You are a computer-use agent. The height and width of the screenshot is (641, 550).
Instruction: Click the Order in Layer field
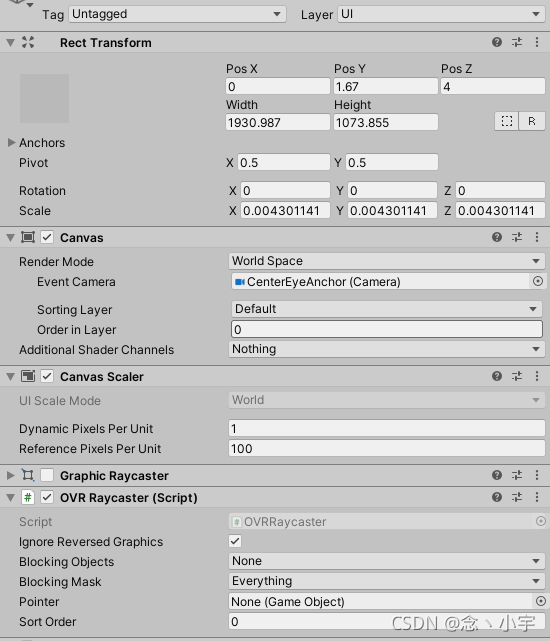(x=387, y=329)
